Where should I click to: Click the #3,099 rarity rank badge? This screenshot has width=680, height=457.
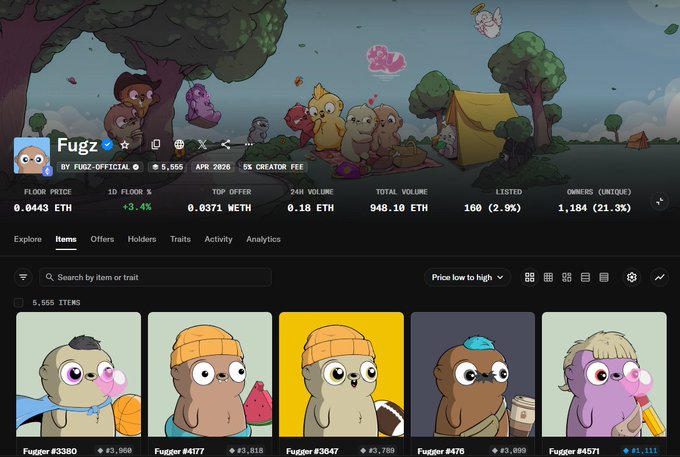coord(509,451)
